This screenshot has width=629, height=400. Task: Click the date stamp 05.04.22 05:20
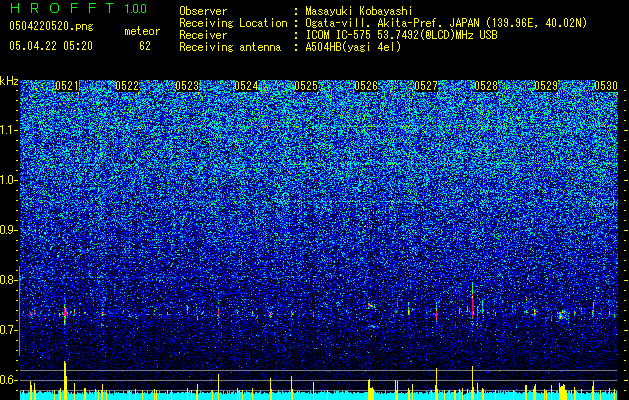pos(51,46)
